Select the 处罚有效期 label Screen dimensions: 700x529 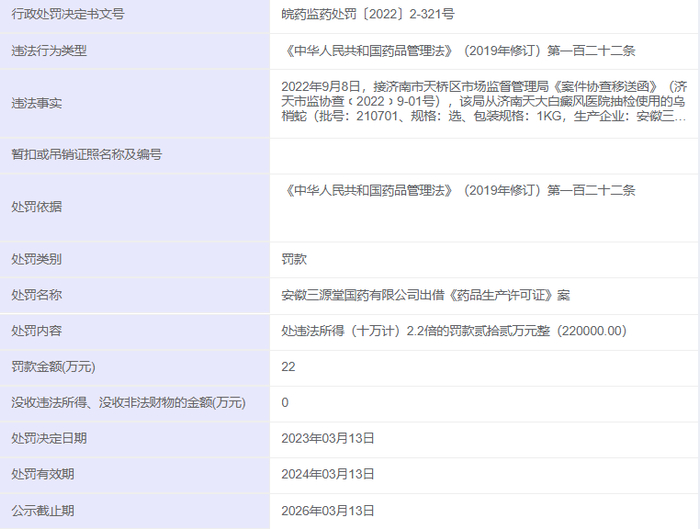(x=43, y=474)
